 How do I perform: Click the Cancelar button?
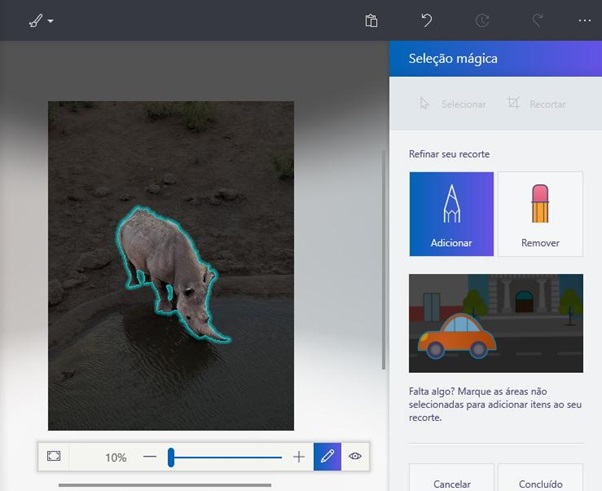pos(452,479)
